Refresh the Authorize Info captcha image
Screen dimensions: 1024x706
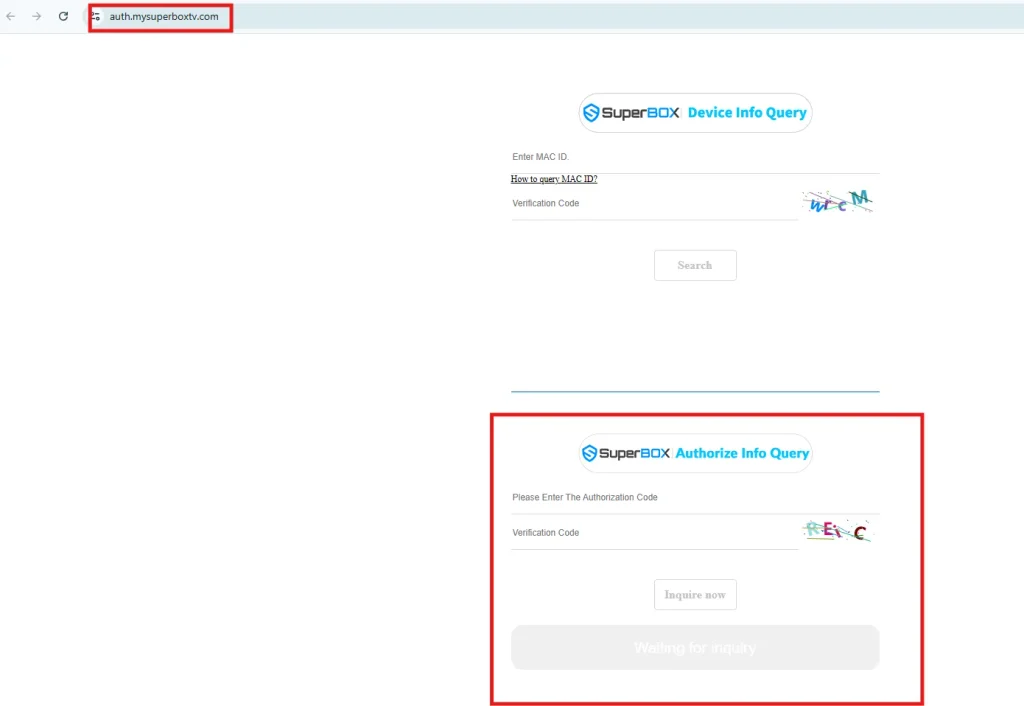point(838,531)
